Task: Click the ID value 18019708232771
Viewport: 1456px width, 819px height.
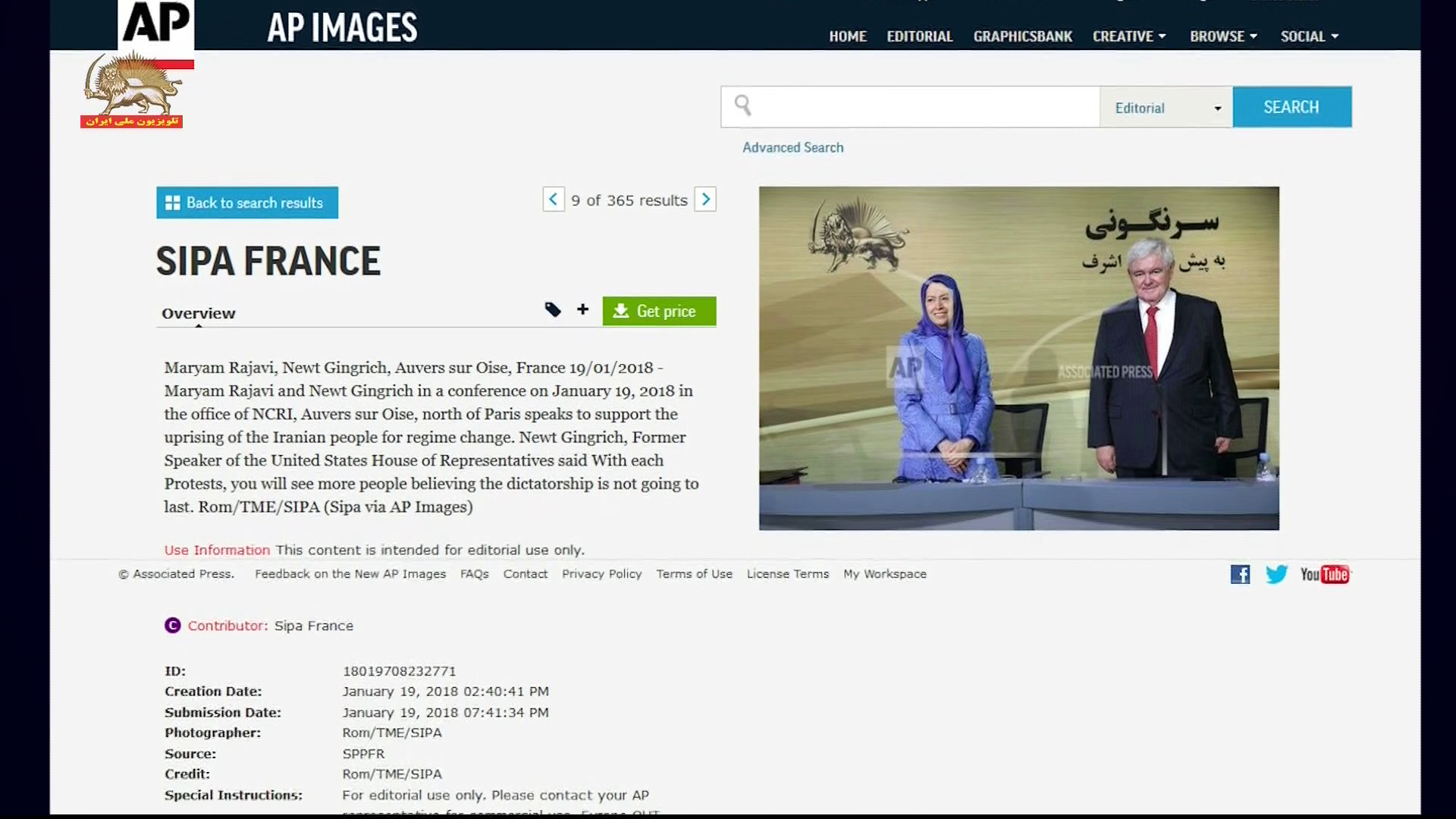Action: pyautogui.click(x=400, y=671)
